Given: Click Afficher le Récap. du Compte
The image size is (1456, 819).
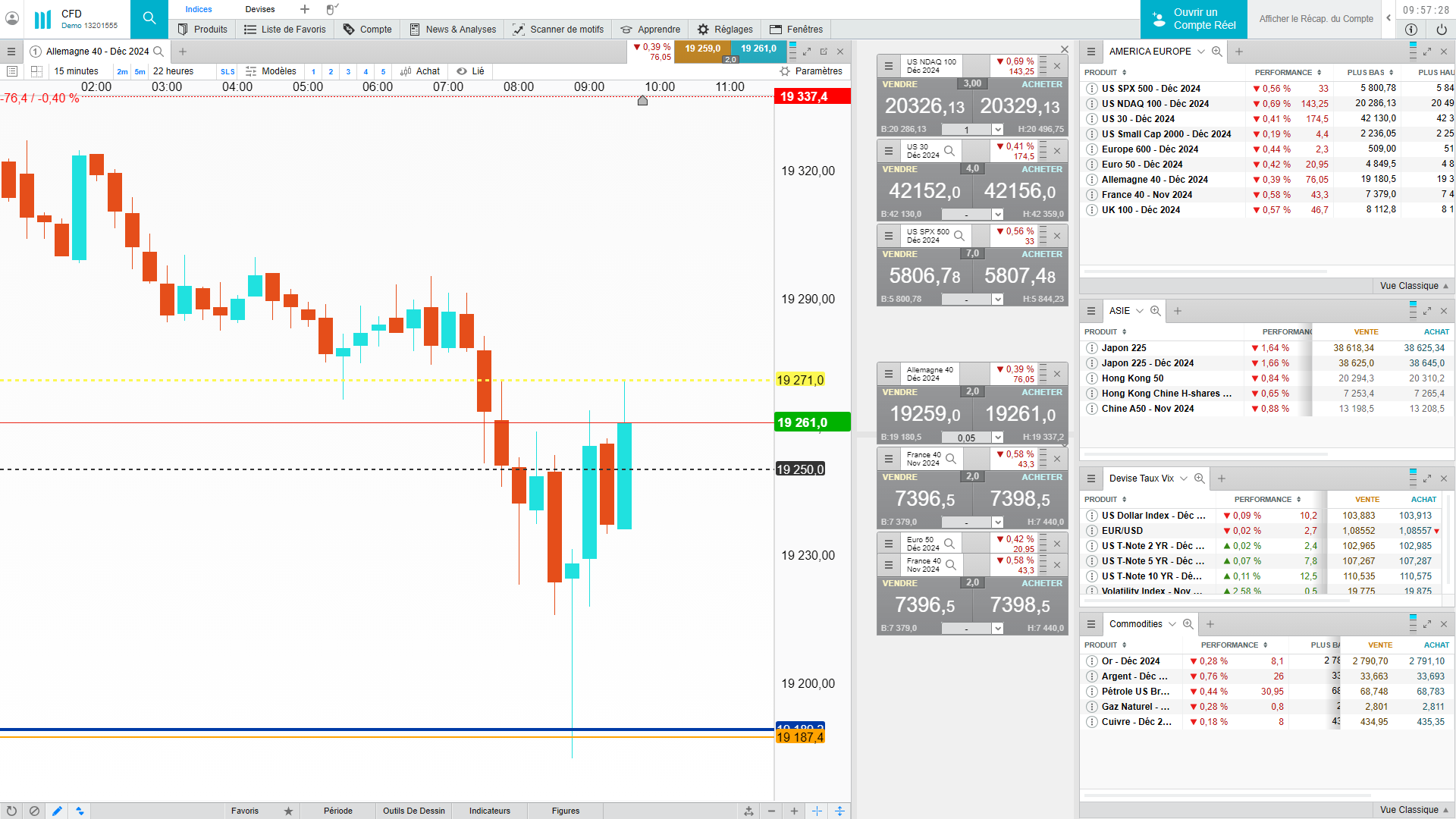Looking at the screenshot, I should click(x=1316, y=19).
